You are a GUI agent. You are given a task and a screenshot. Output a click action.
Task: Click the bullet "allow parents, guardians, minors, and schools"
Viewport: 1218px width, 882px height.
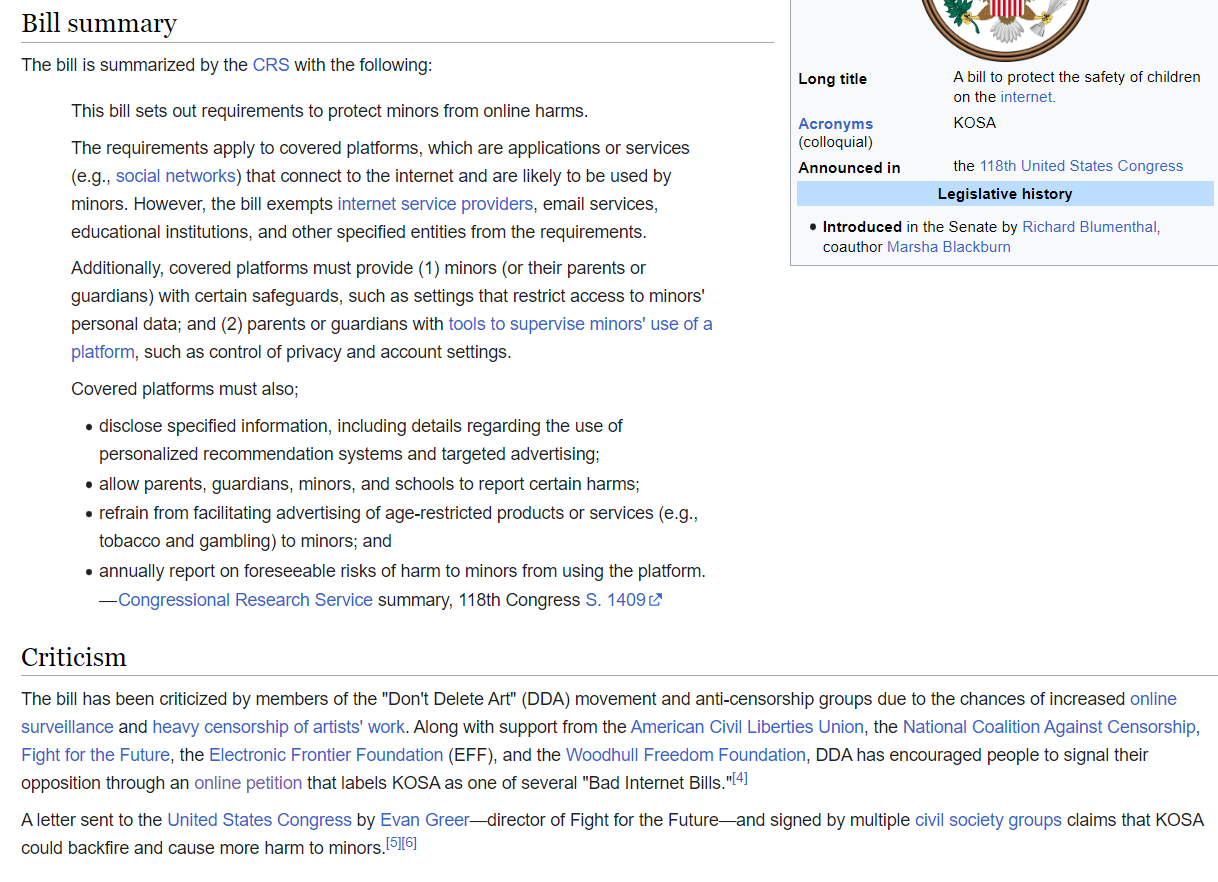tap(369, 484)
